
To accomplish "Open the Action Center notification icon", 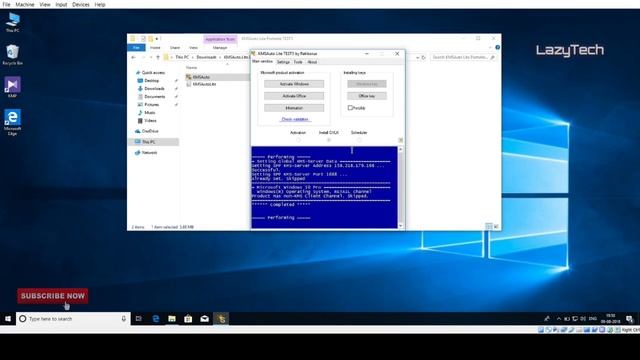I will coord(630,319).
